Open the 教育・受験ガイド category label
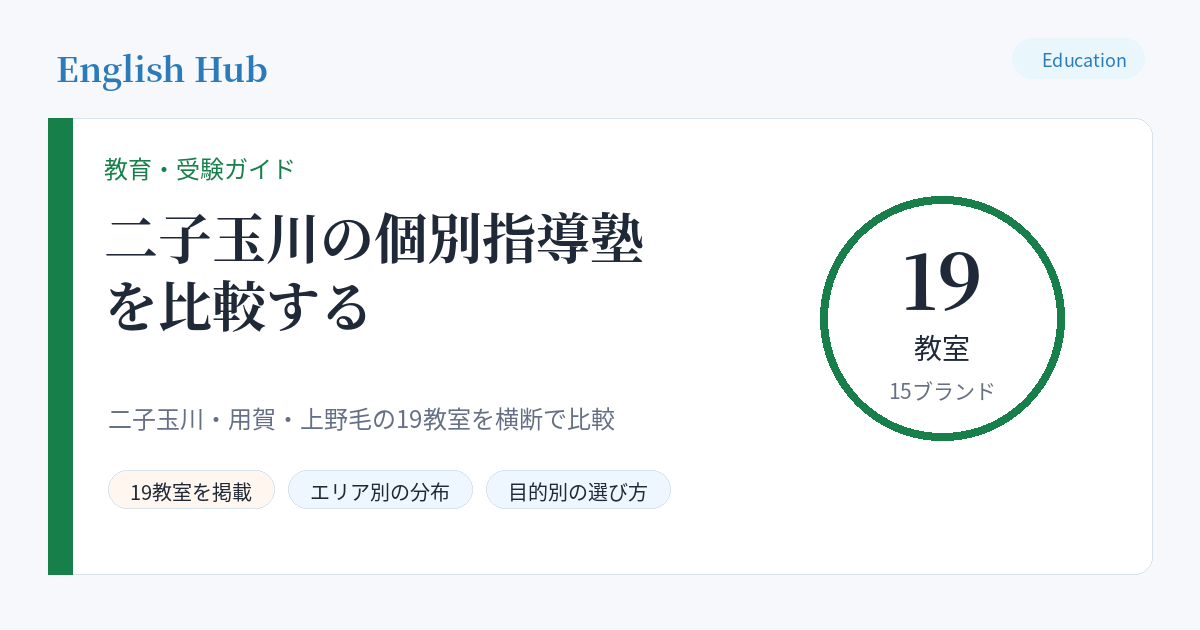Image resolution: width=1200 pixels, height=630 pixels. (200, 169)
